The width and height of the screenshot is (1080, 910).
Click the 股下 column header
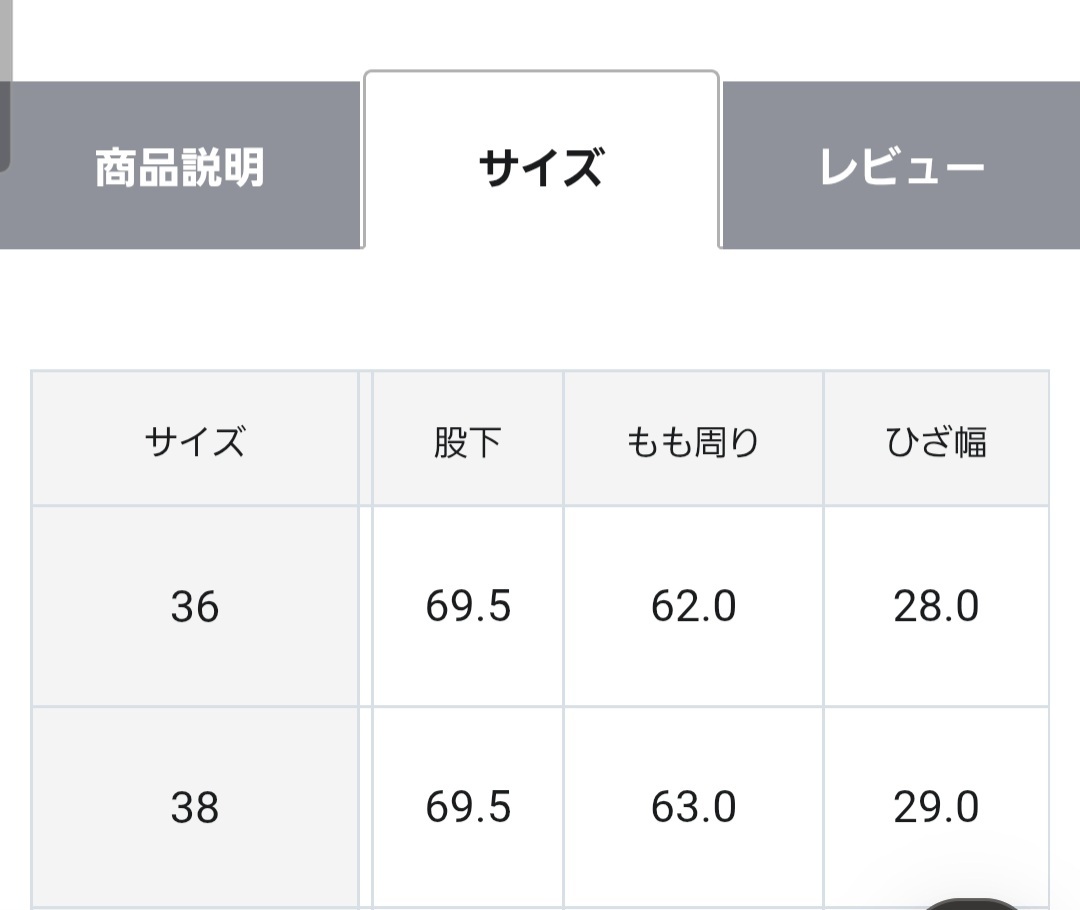coord(467,440)
